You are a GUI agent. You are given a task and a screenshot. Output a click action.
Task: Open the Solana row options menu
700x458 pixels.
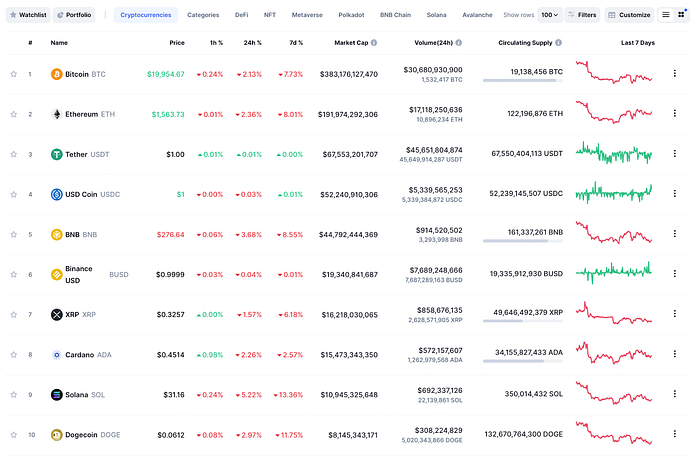click(x=675, y=394)
